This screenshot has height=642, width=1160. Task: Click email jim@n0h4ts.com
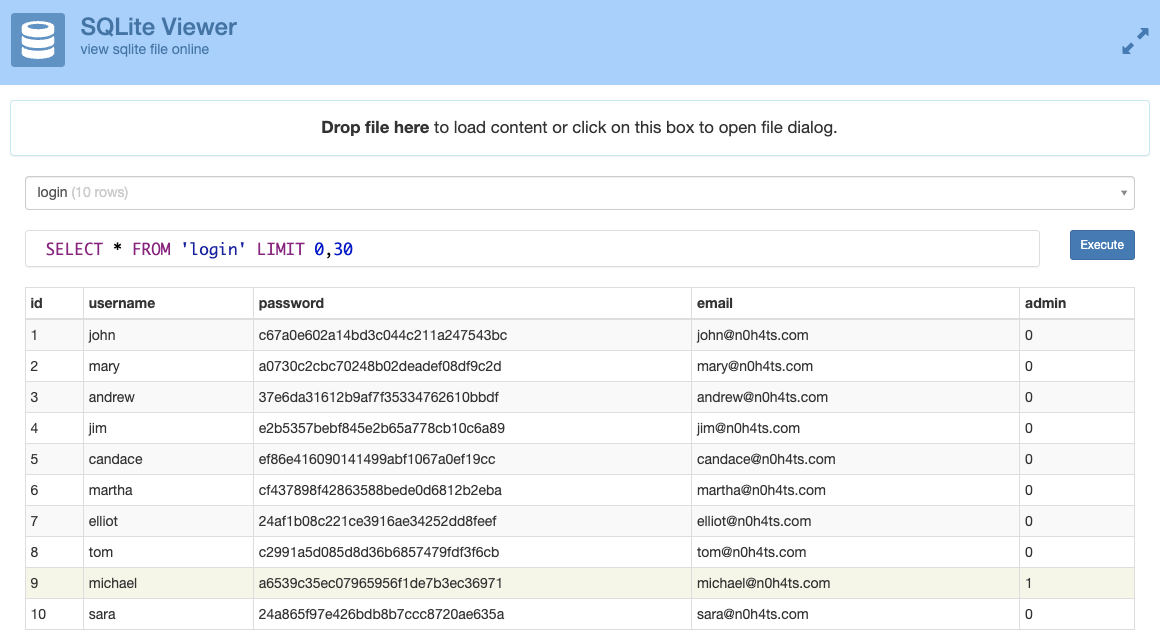point(748,428)
